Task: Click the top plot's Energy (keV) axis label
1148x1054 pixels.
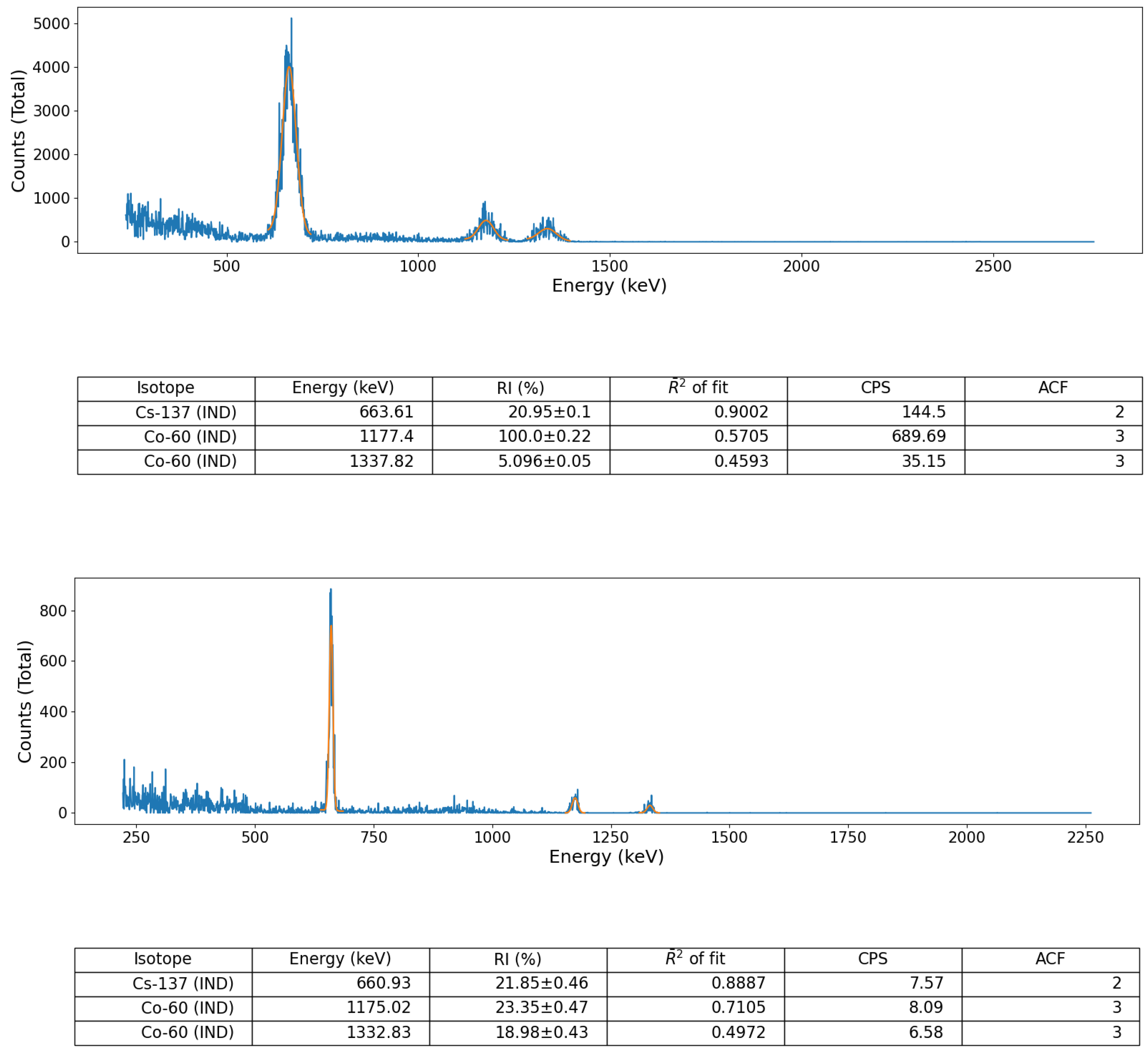Action: (609, 286)
